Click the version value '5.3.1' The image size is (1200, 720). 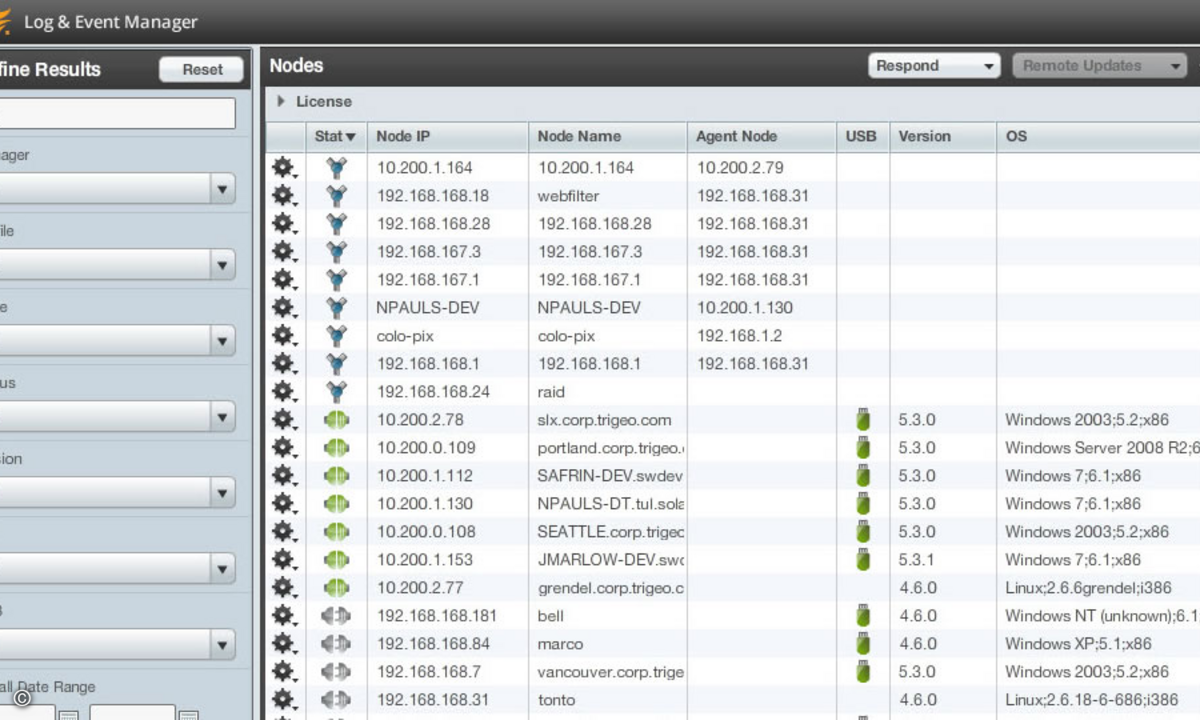click(918, 560)
